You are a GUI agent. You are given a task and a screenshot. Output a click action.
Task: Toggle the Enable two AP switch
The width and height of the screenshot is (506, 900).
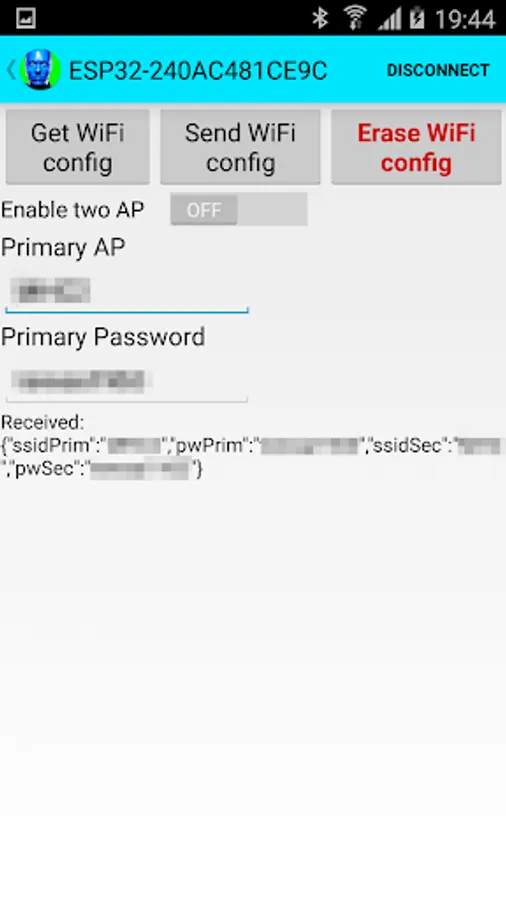click(x=239, y=210)
